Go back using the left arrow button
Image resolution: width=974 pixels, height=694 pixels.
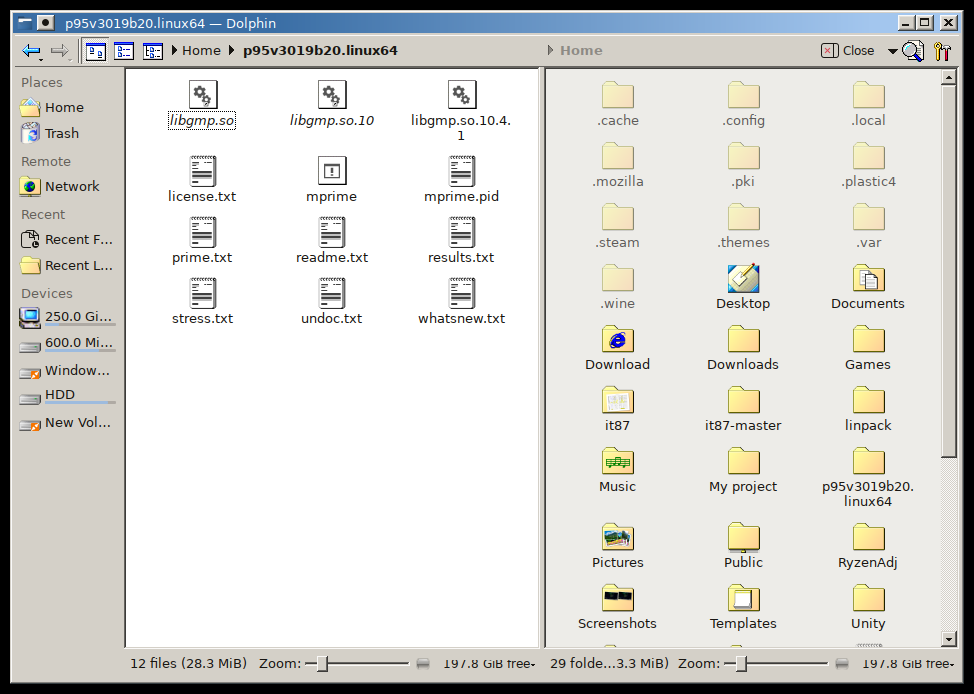point(32,51)
